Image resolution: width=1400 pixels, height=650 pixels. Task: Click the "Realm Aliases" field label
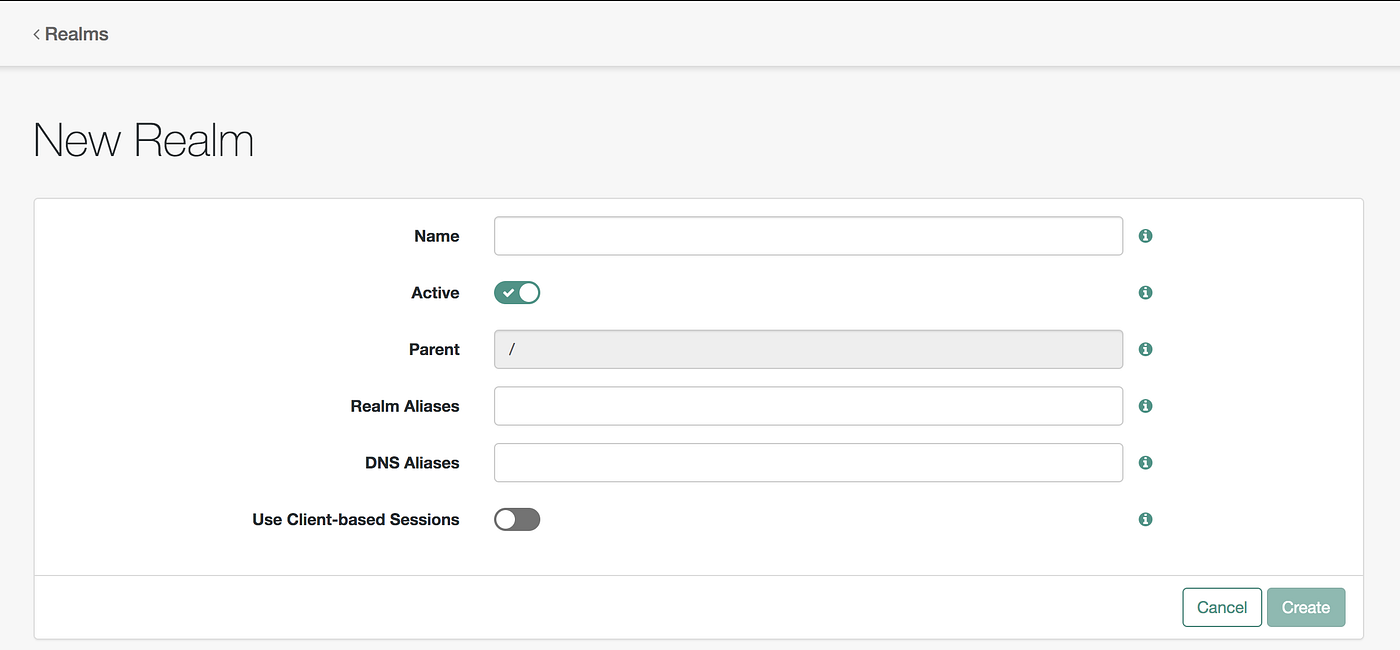pyautogui.click(x=405, y=406)
